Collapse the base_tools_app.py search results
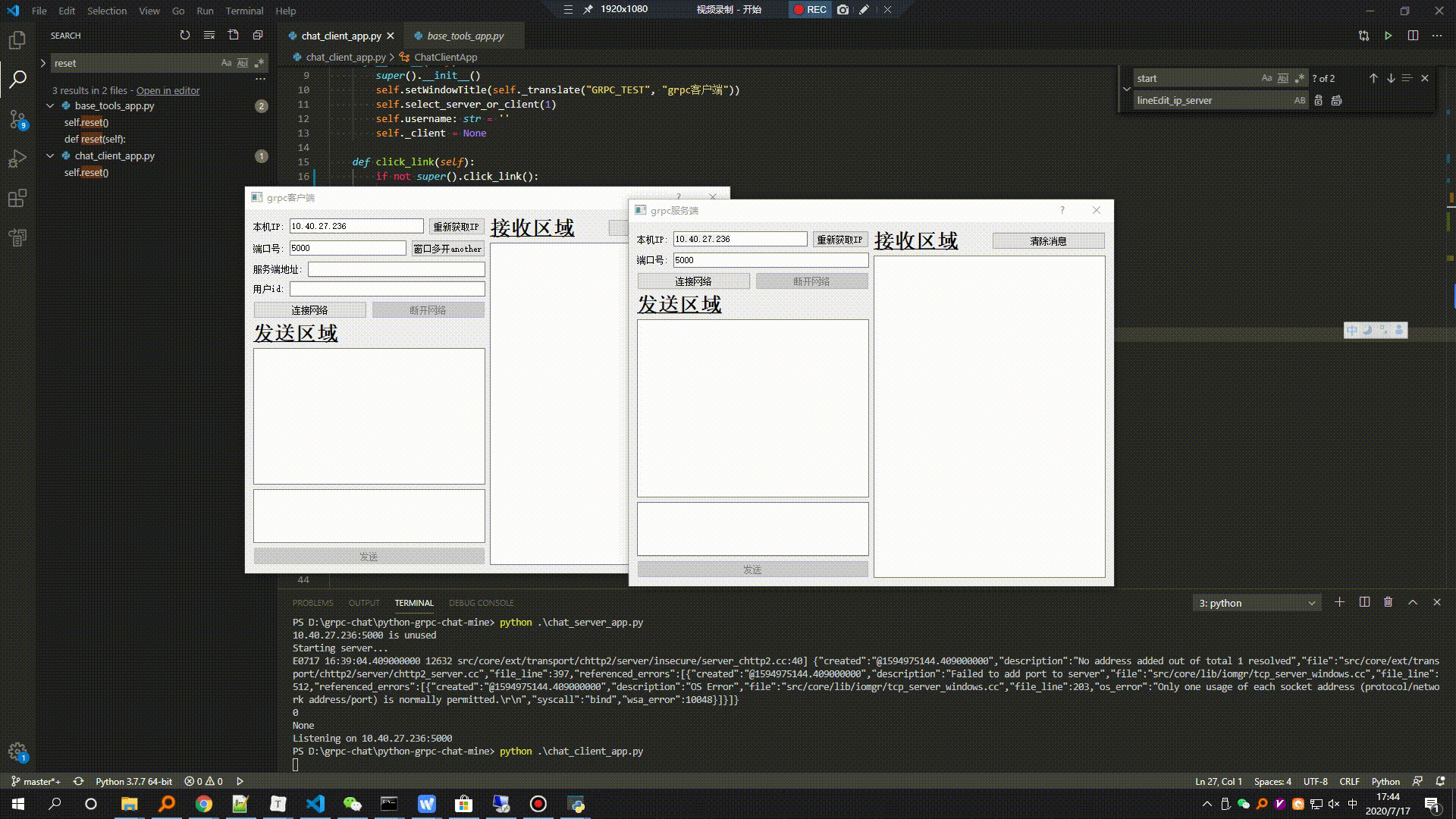Image resolution: width=1456 pixels, height=819 pixels. coord(51,105)
